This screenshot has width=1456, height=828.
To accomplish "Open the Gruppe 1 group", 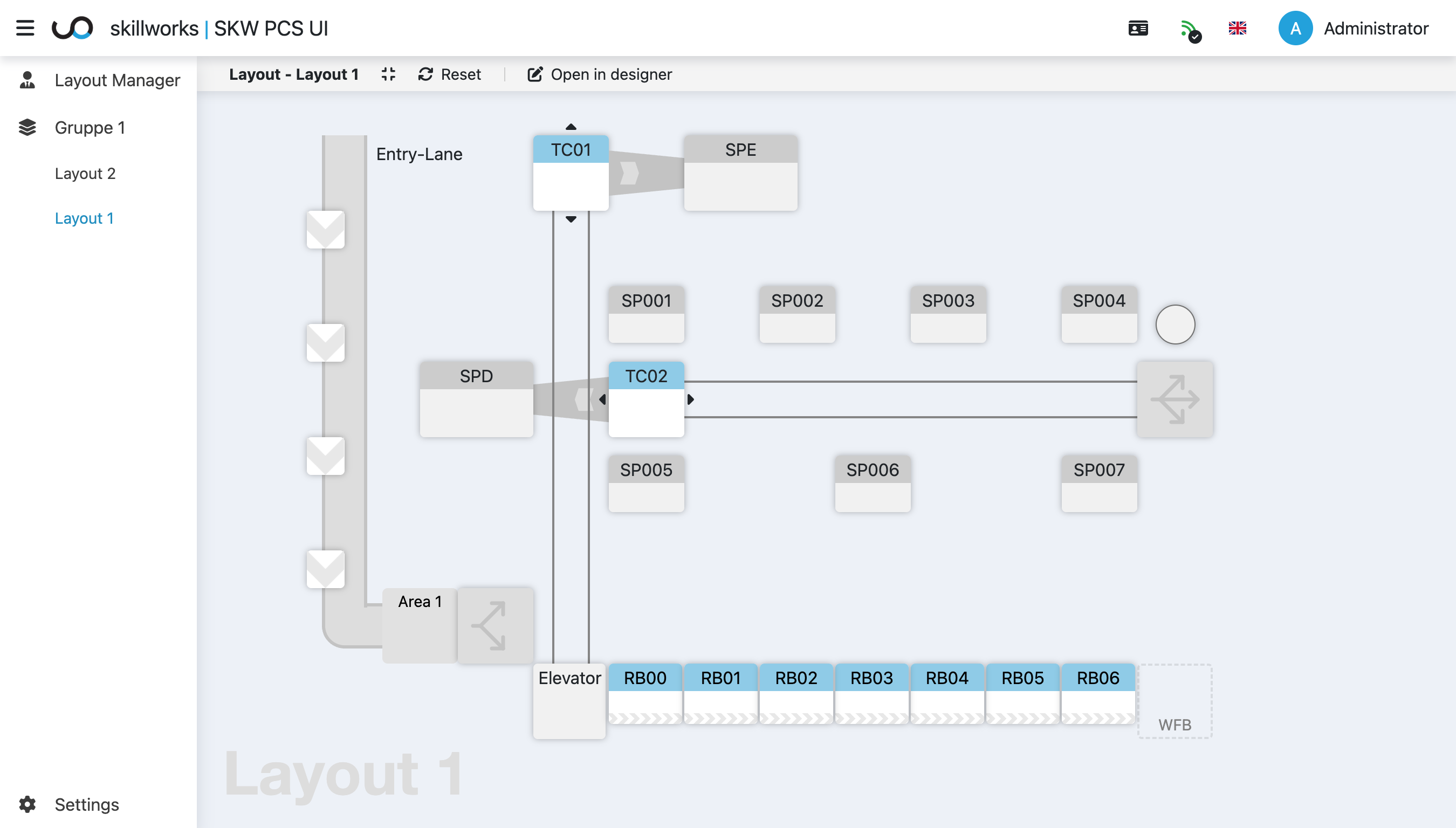I will point(90,127).
